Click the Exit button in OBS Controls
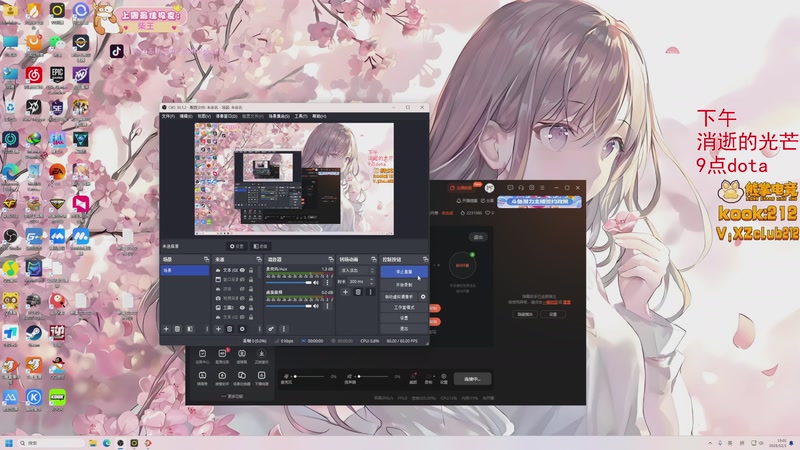This screenshot has width=800, height=450. click(x=404, y=329)
